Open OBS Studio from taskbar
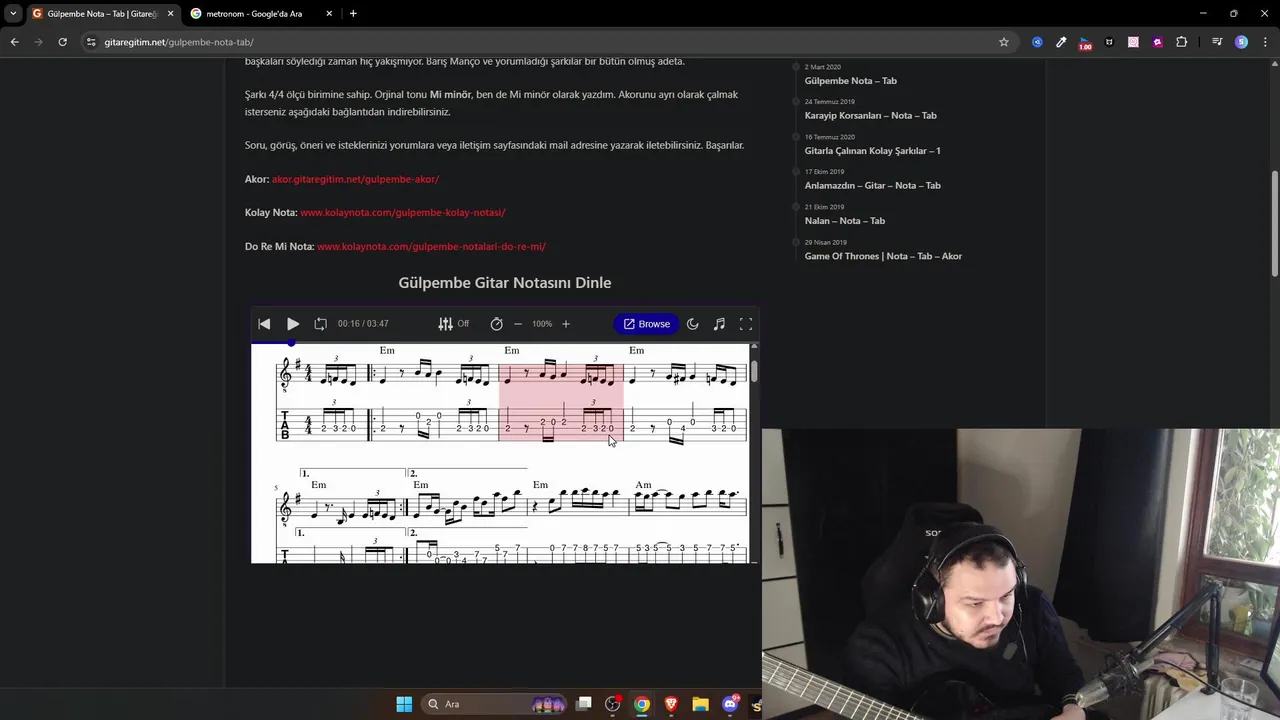 [613, 704]
